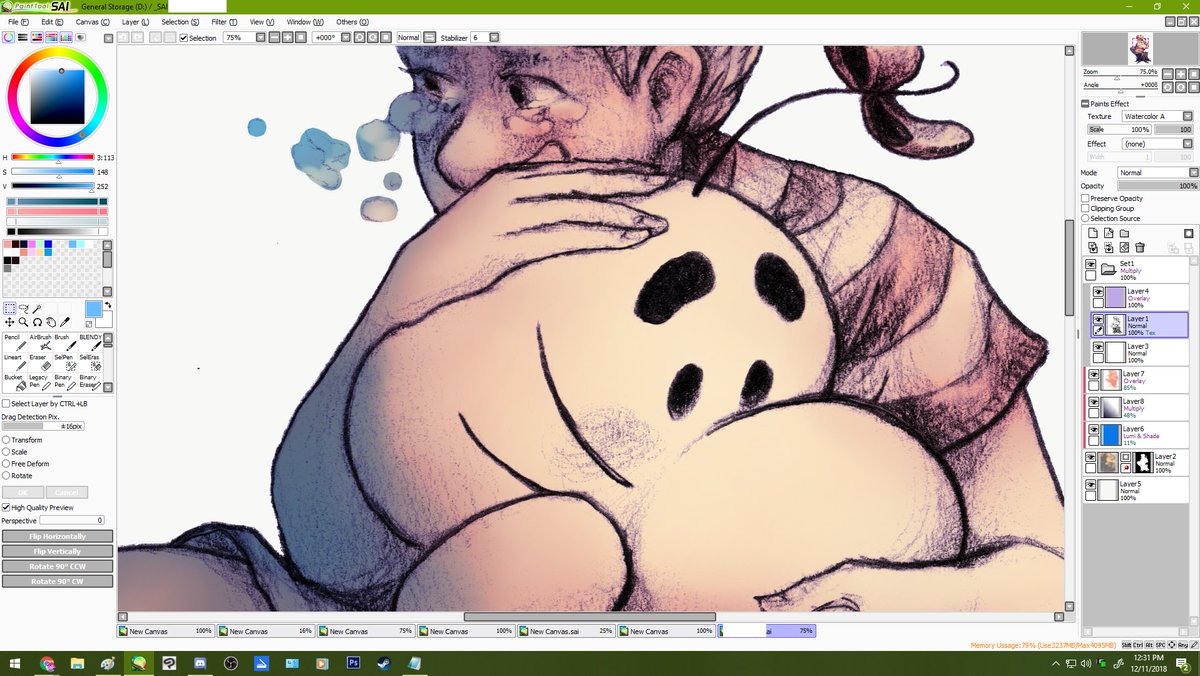Viewport: 1200px width, 676px height.
Task: Open the Filter menu
Action: (224, 21)
